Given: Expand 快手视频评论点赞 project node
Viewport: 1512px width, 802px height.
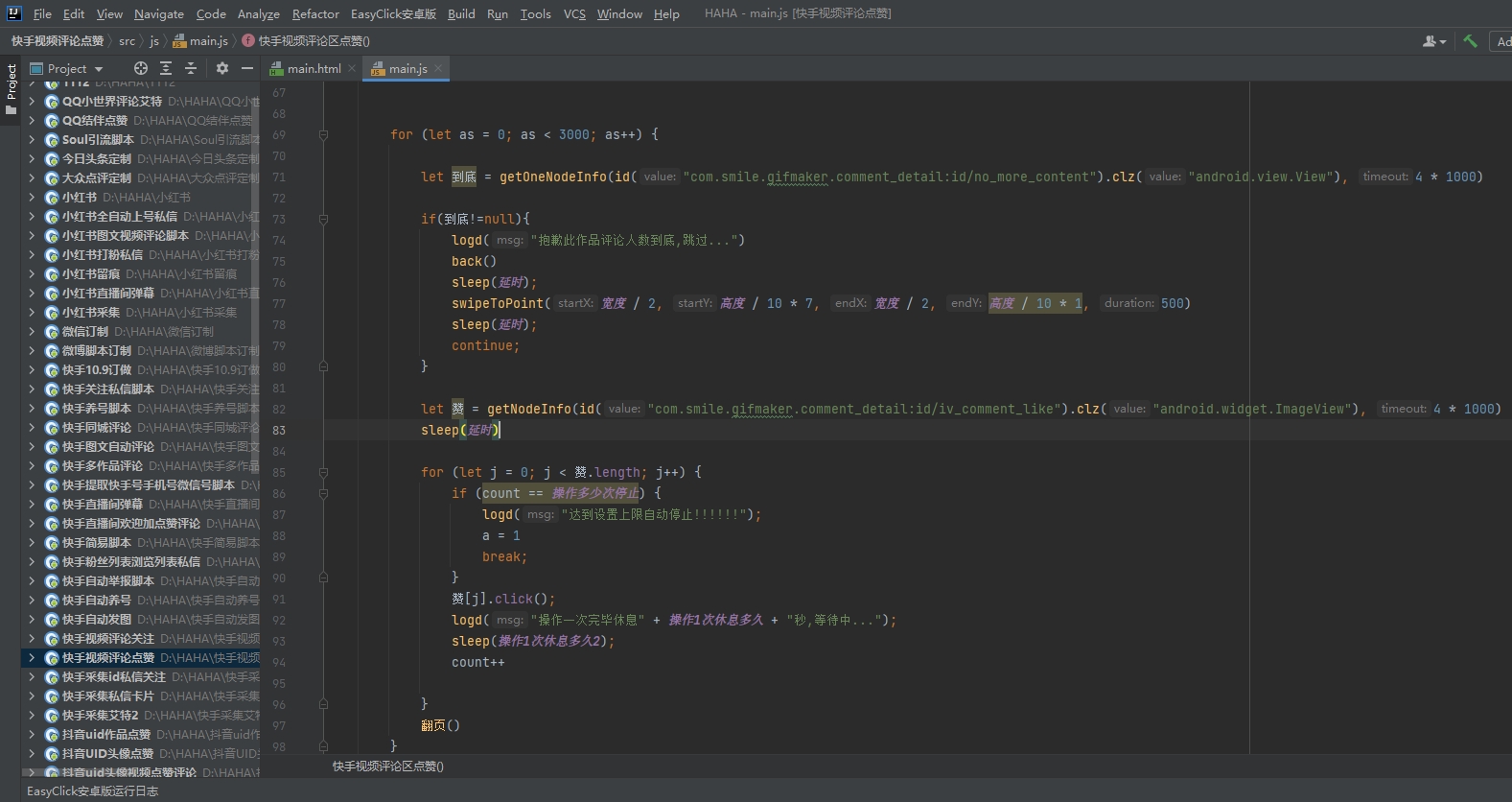Looking at the screenshot, I should pos(32,657).
